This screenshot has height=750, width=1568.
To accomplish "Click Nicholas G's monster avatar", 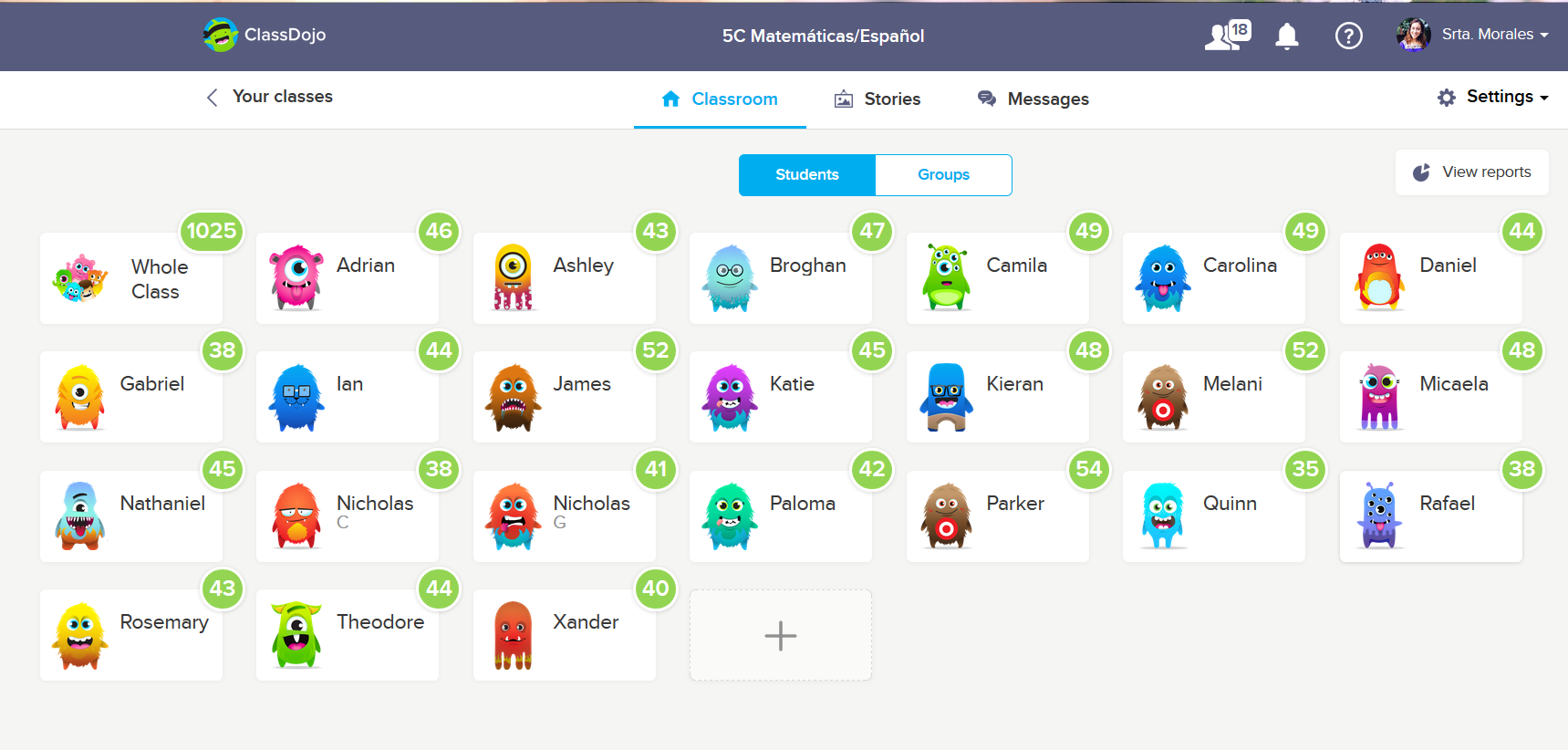I will coord(514,516).
